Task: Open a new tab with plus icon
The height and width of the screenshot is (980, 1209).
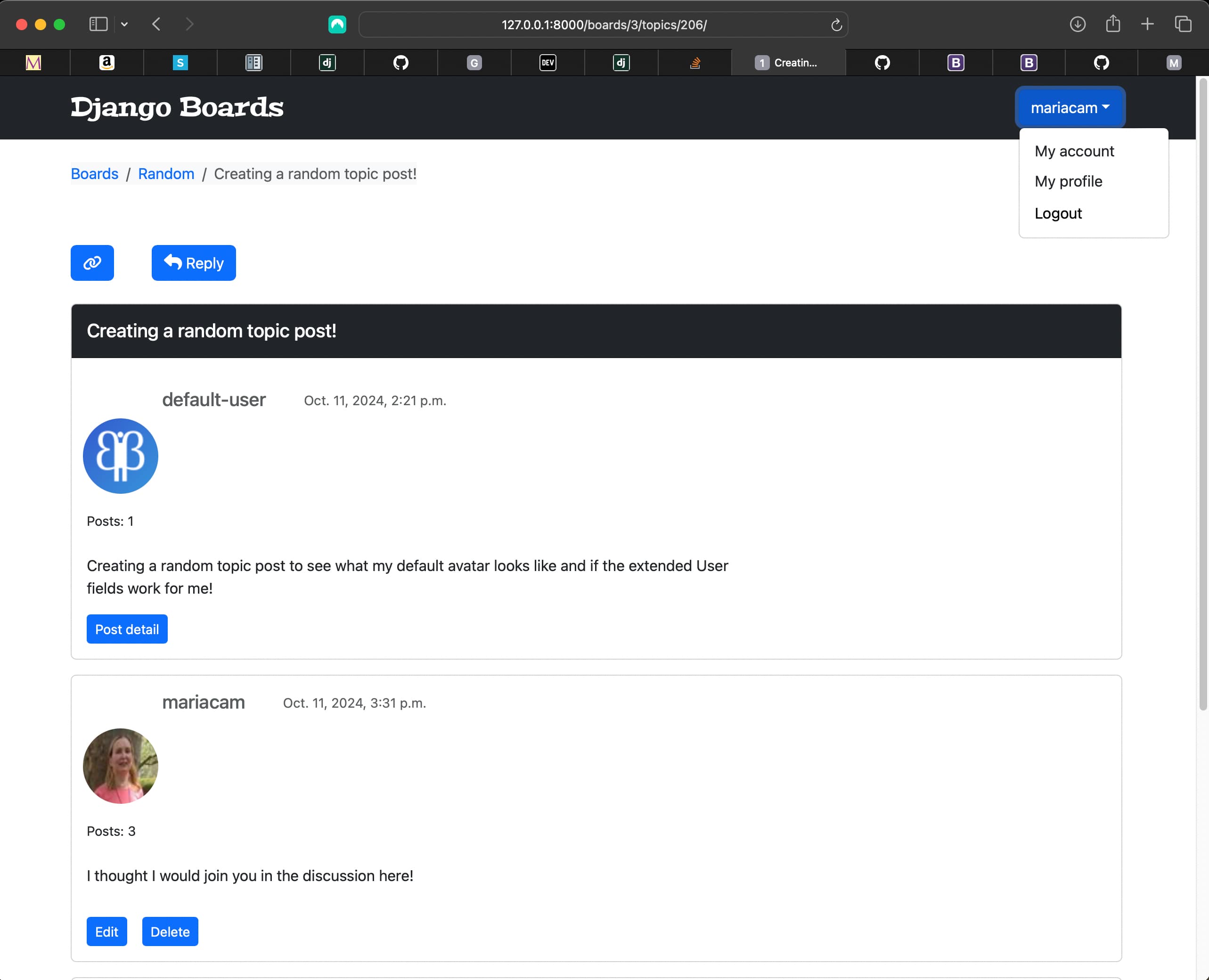Action: [1147, 24]
